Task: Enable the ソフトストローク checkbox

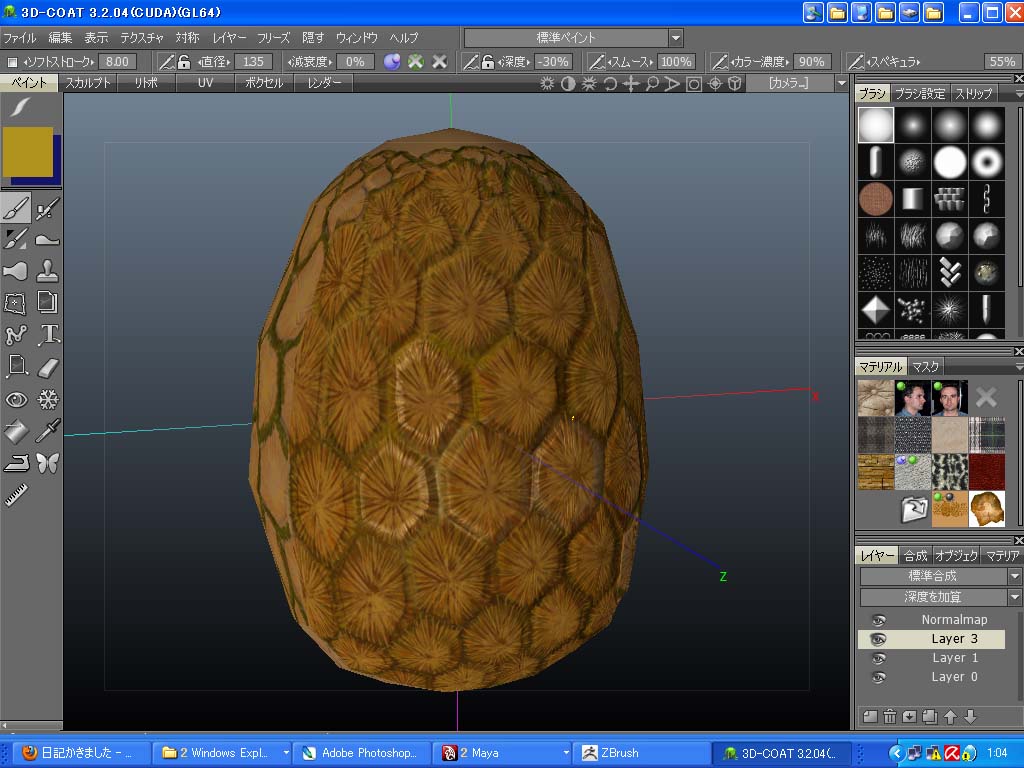Action: click(12, 62)
